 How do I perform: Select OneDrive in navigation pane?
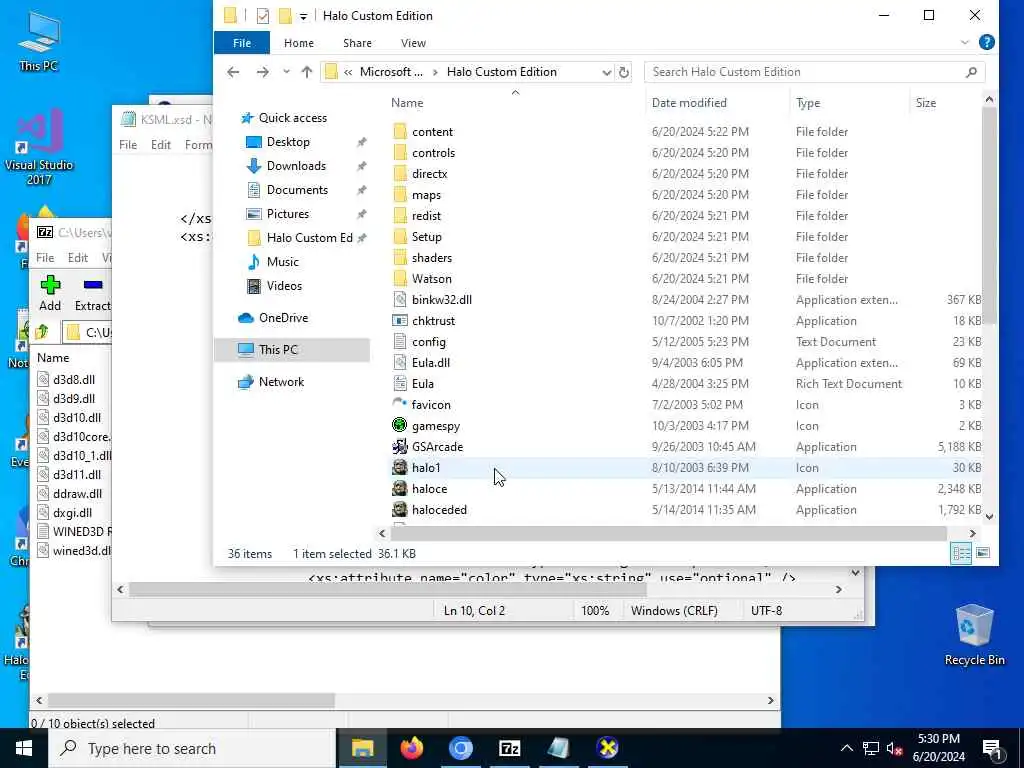click(283, 318)
